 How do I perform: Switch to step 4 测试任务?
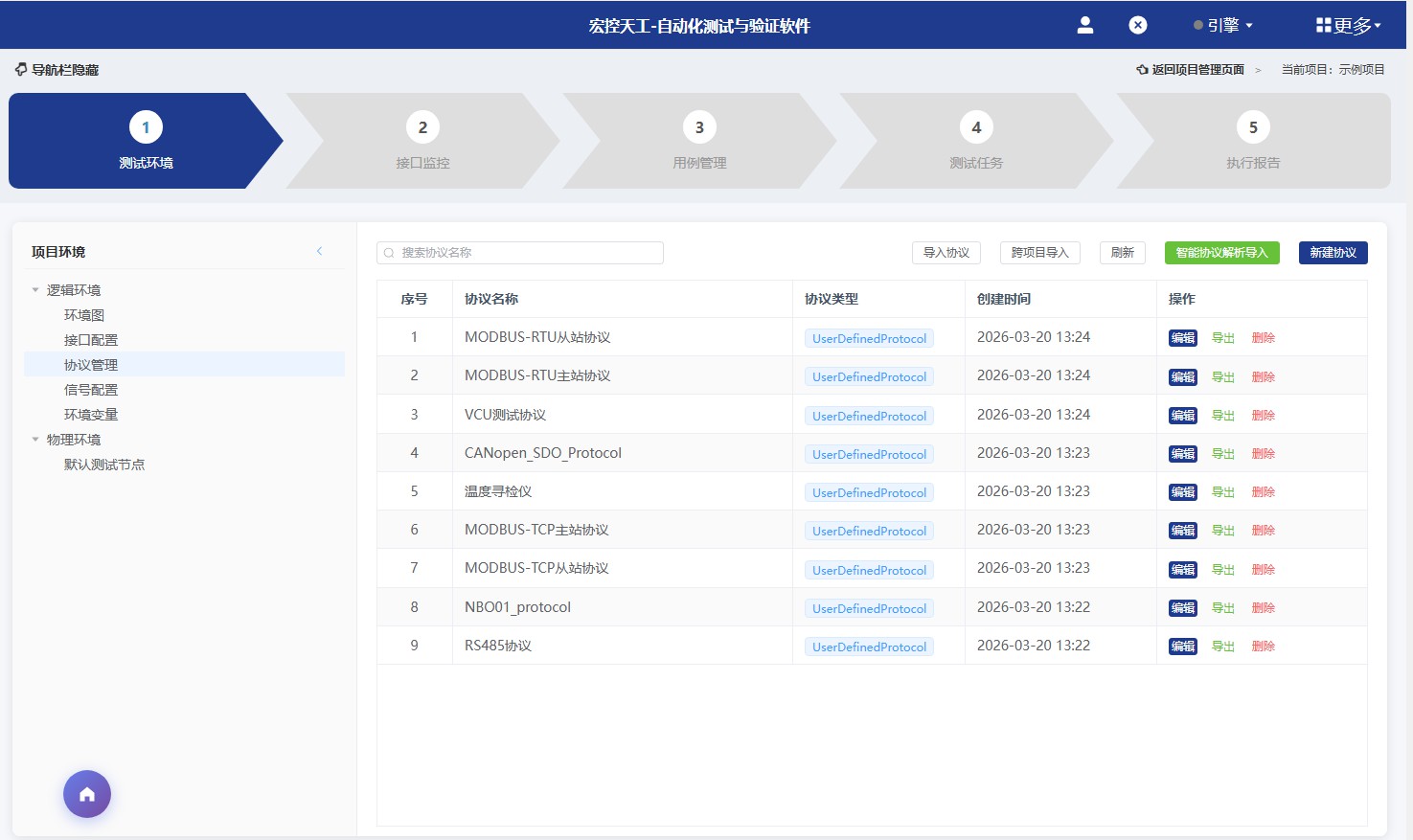point(975,141)
